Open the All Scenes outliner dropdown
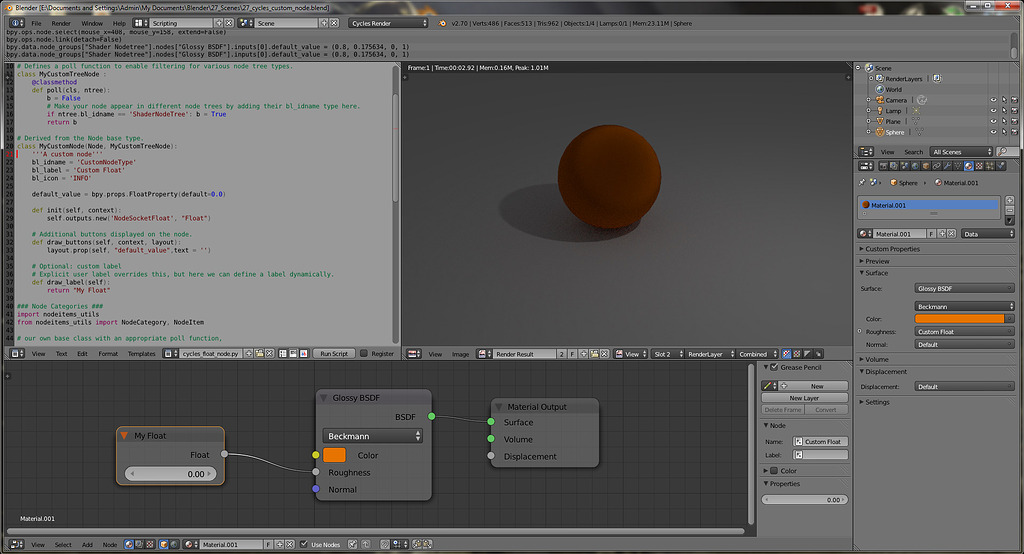This screenshot has width=1024, height=554. 962,152
